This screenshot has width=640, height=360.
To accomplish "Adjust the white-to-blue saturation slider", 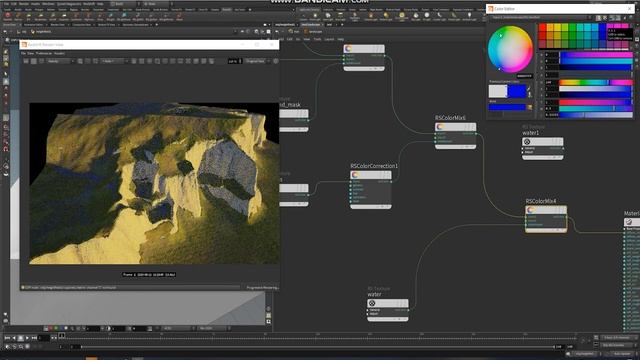I will (x=596, y=89).
